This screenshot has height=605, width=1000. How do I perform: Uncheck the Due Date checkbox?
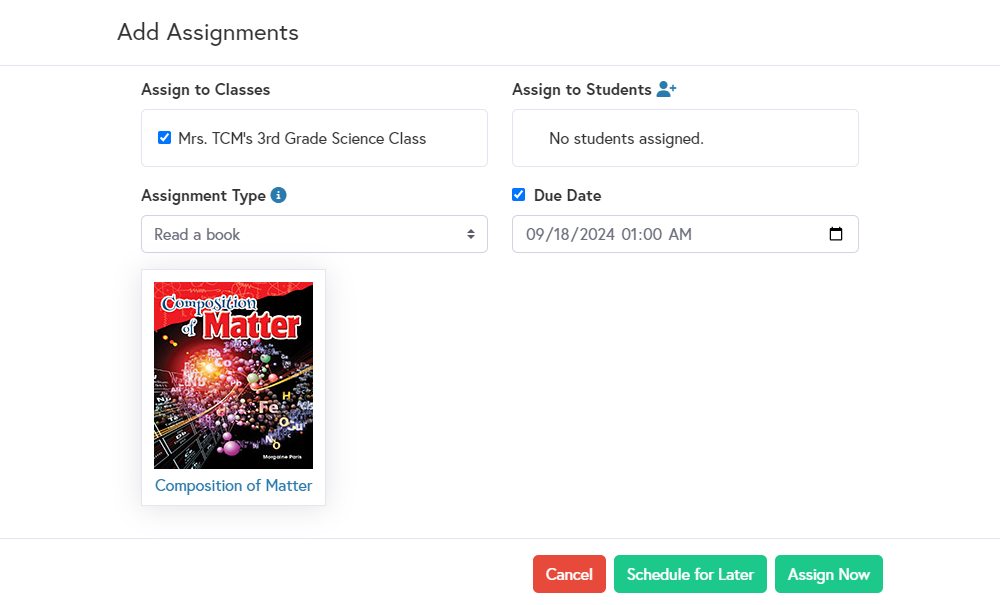point(518,195)
